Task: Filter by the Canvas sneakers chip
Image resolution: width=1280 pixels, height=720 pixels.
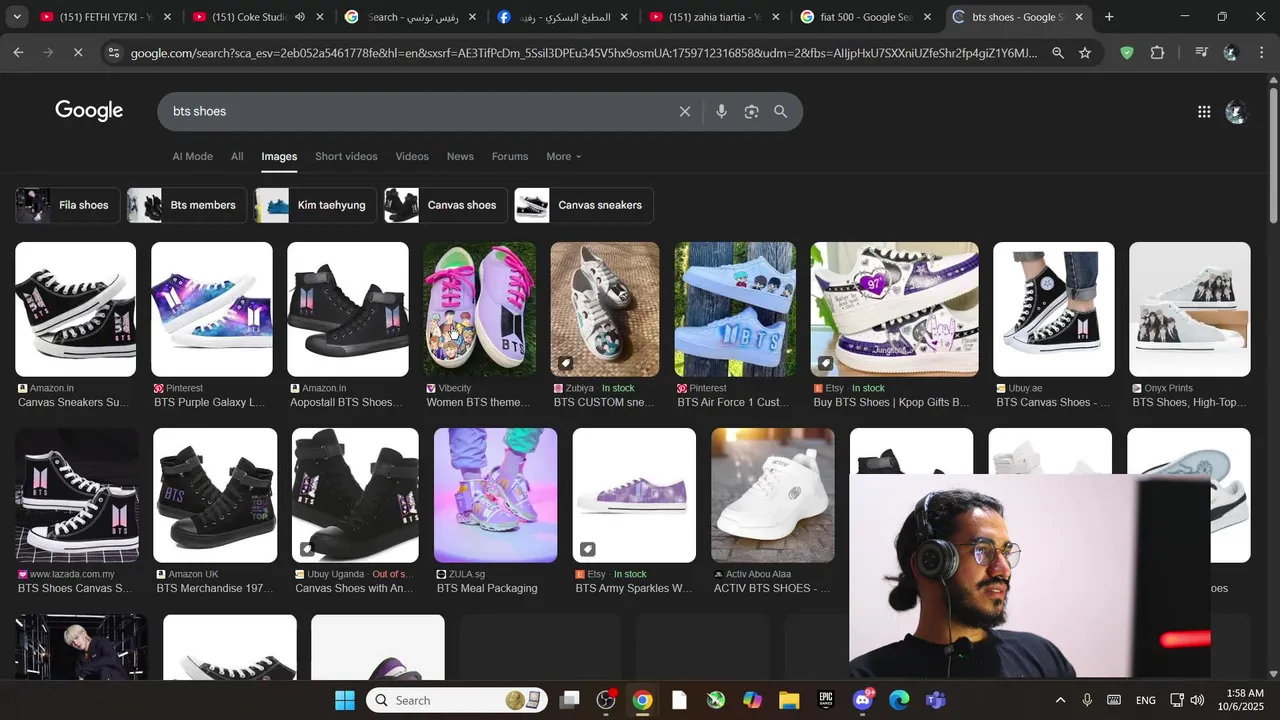Action: (584, 205)
